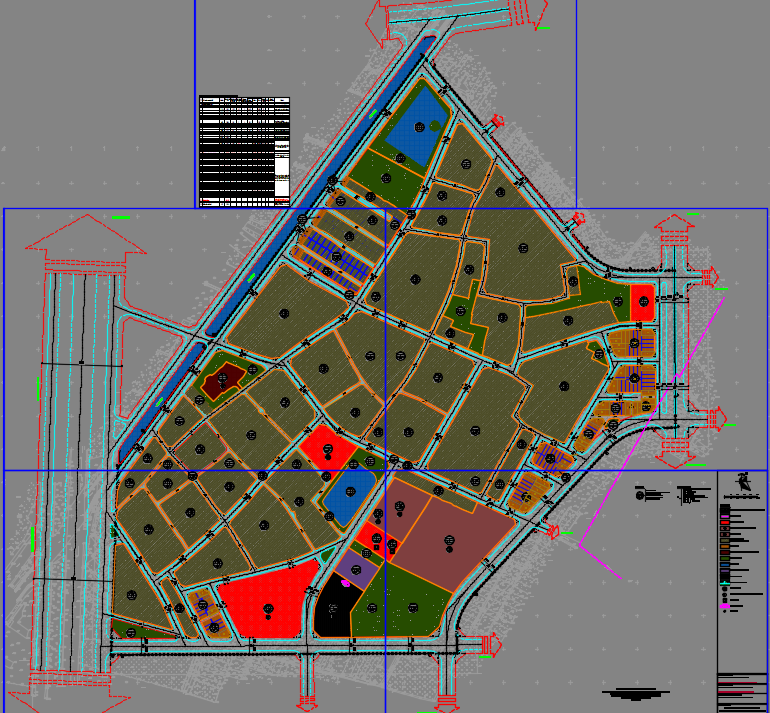Click the title block in bottom-right corner
Image resolution: width=770 pixels, height=713 pixels.
(741, 691)
